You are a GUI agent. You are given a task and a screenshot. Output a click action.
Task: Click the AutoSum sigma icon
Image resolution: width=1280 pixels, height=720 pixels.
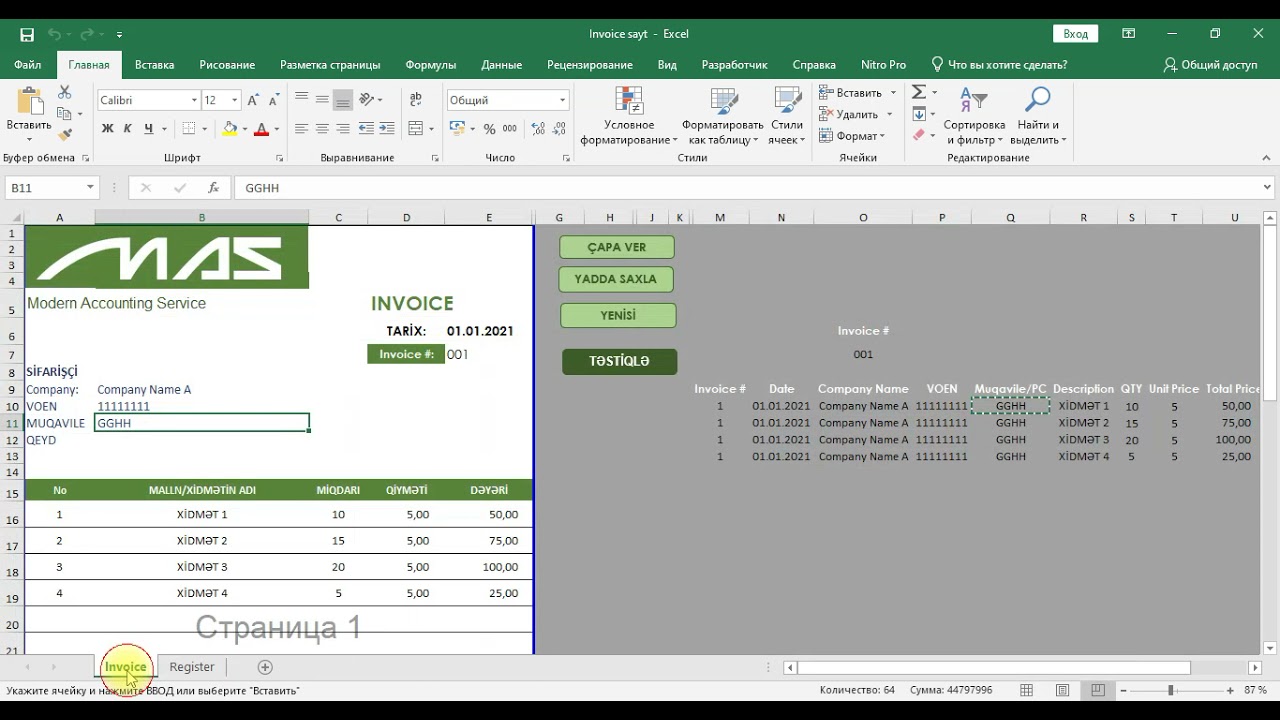pos(919,92)
